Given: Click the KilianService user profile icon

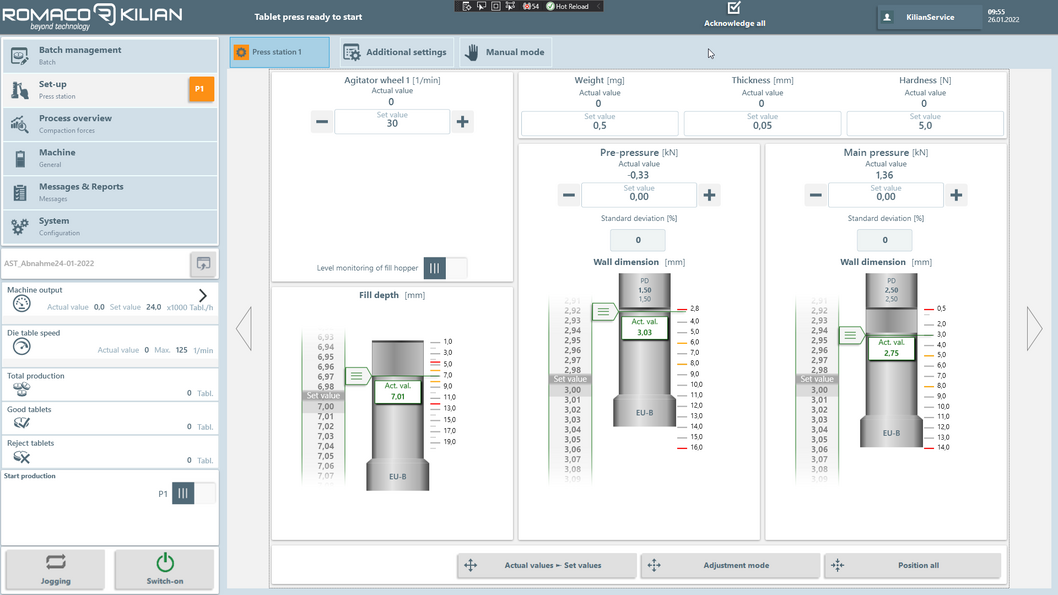Looking at the screenshot, I should 887,17.
